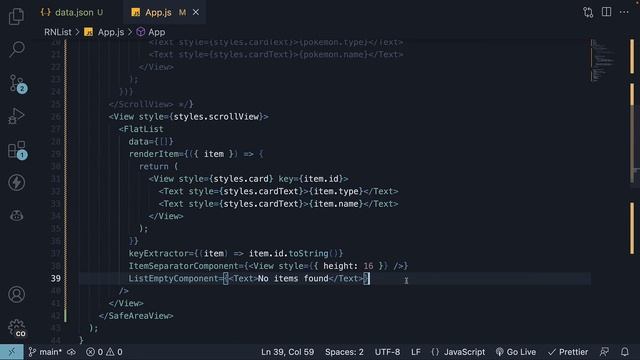Click the ItemSeparatorComponent attribute text

click(x=184, y=266)
